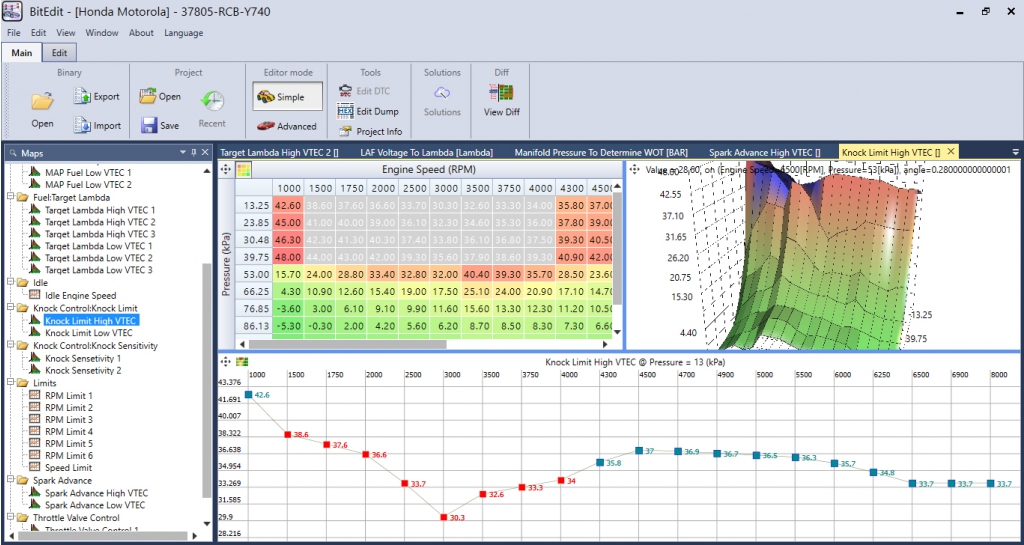Click the 1000 RPM column header

coord(289,189)
